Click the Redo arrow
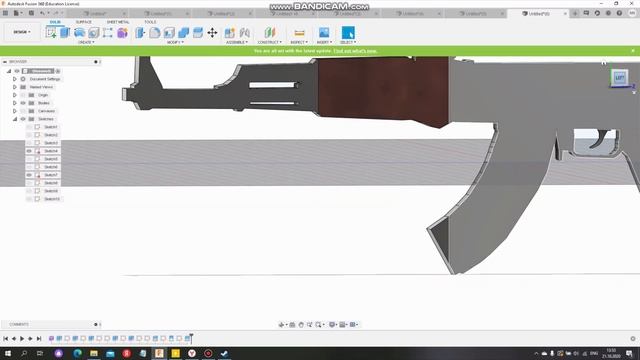This screenshot has width=640, height=360. tap(56, 13)
